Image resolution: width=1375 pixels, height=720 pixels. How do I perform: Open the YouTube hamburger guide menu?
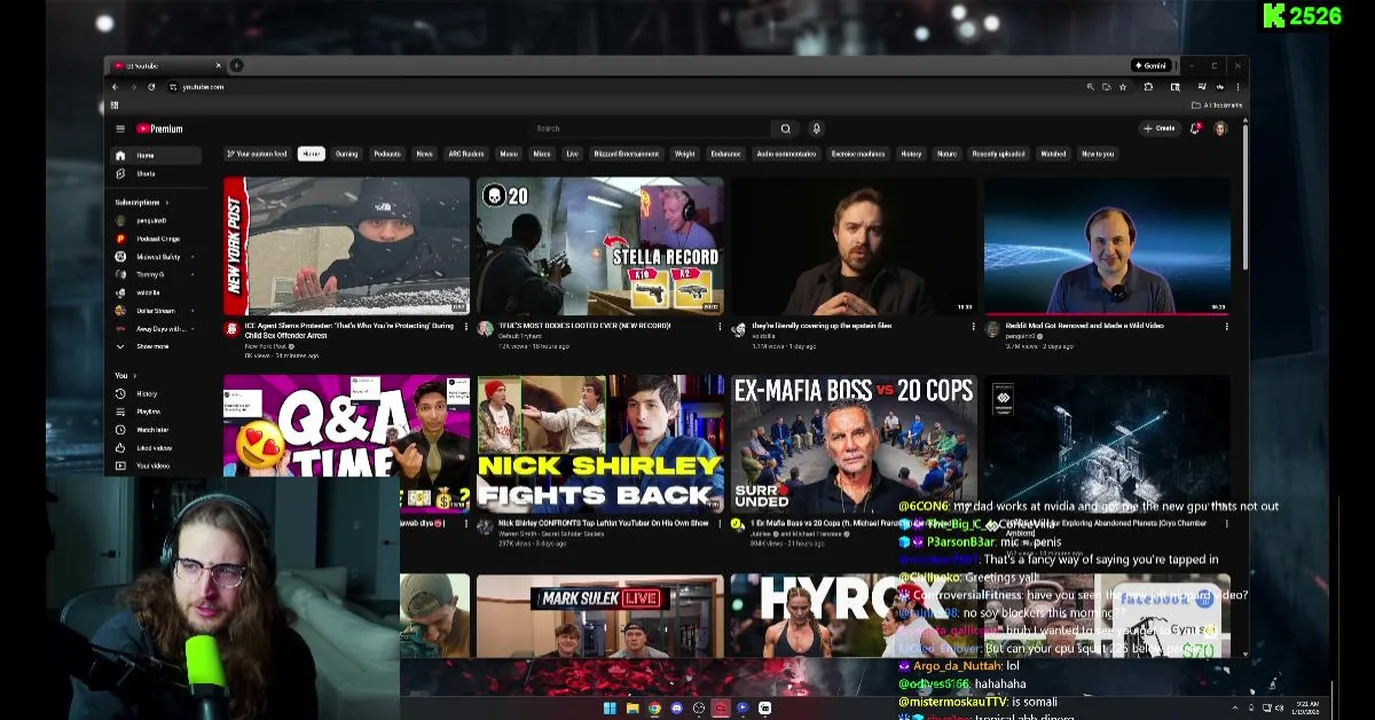point(120,128)
